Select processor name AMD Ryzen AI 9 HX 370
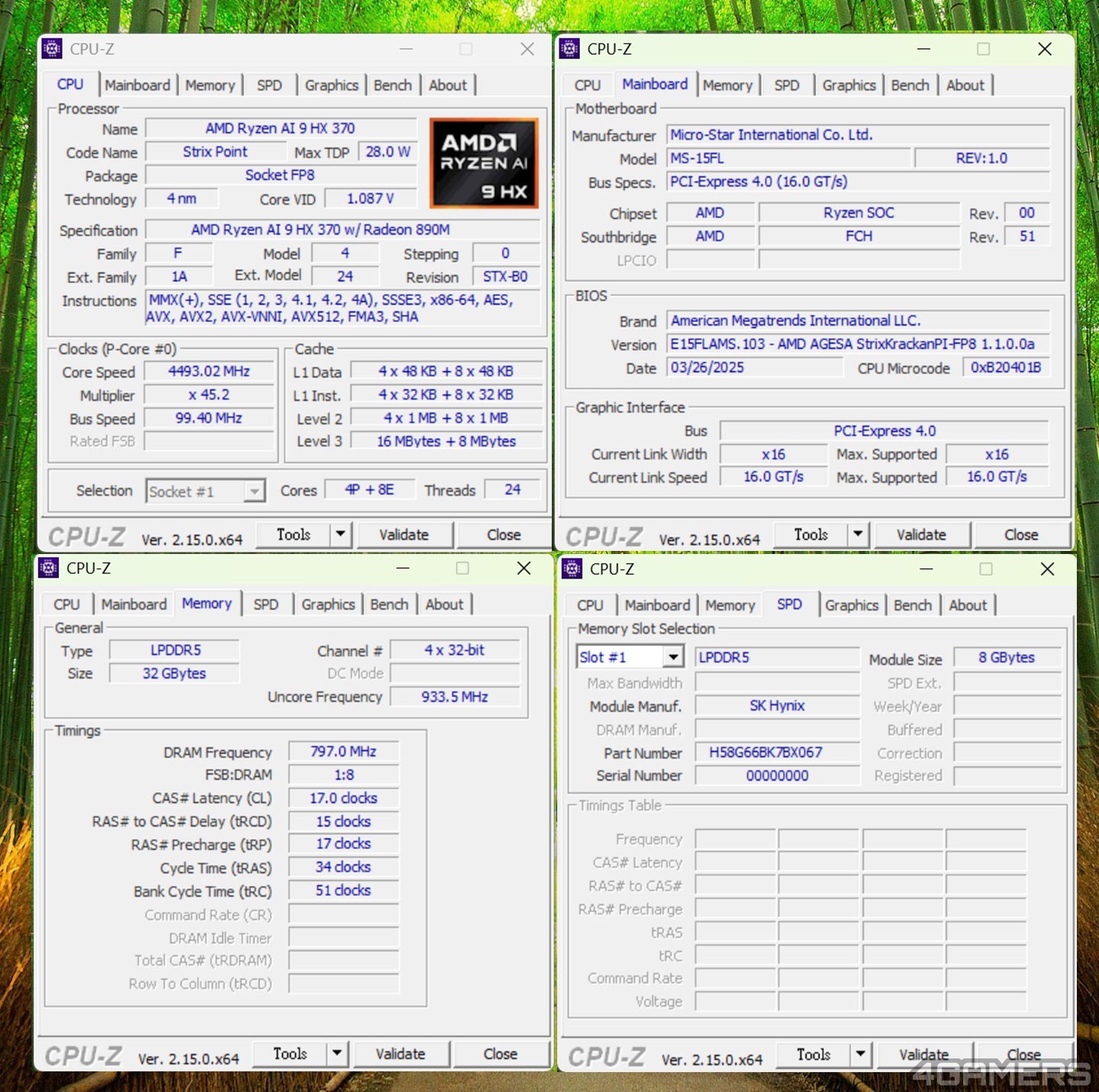 [x=281, y=128]
